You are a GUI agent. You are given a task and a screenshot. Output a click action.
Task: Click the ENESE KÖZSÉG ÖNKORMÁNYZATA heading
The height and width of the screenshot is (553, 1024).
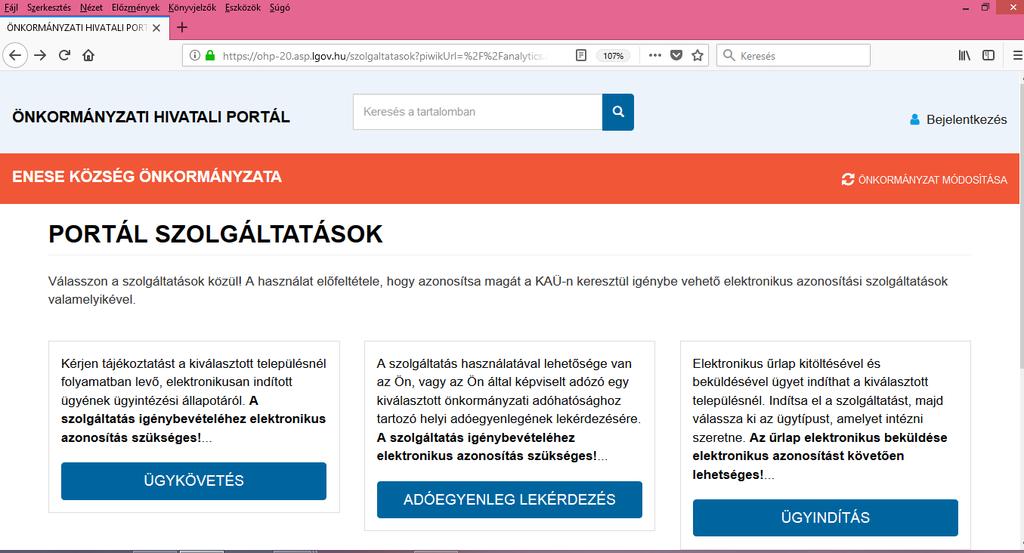pyautogui.click(x=147, y=177)
